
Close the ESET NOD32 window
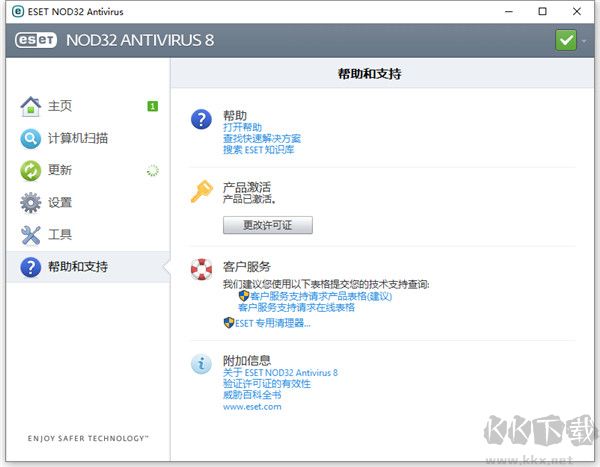577,11
